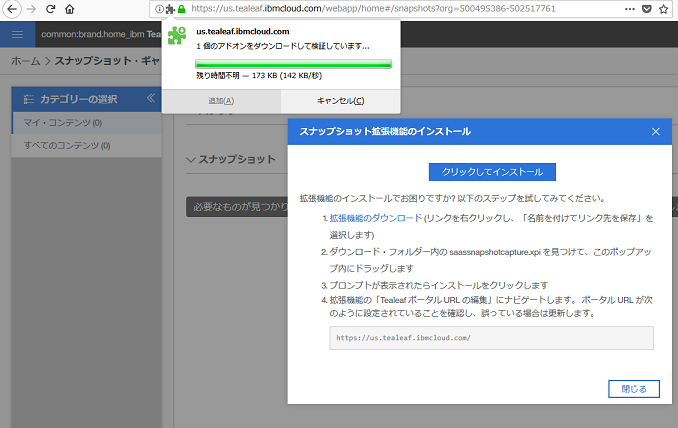Click the browser forward arrow
The height and width of the screenshot is (428, 678).
click(x=31, y=9)
